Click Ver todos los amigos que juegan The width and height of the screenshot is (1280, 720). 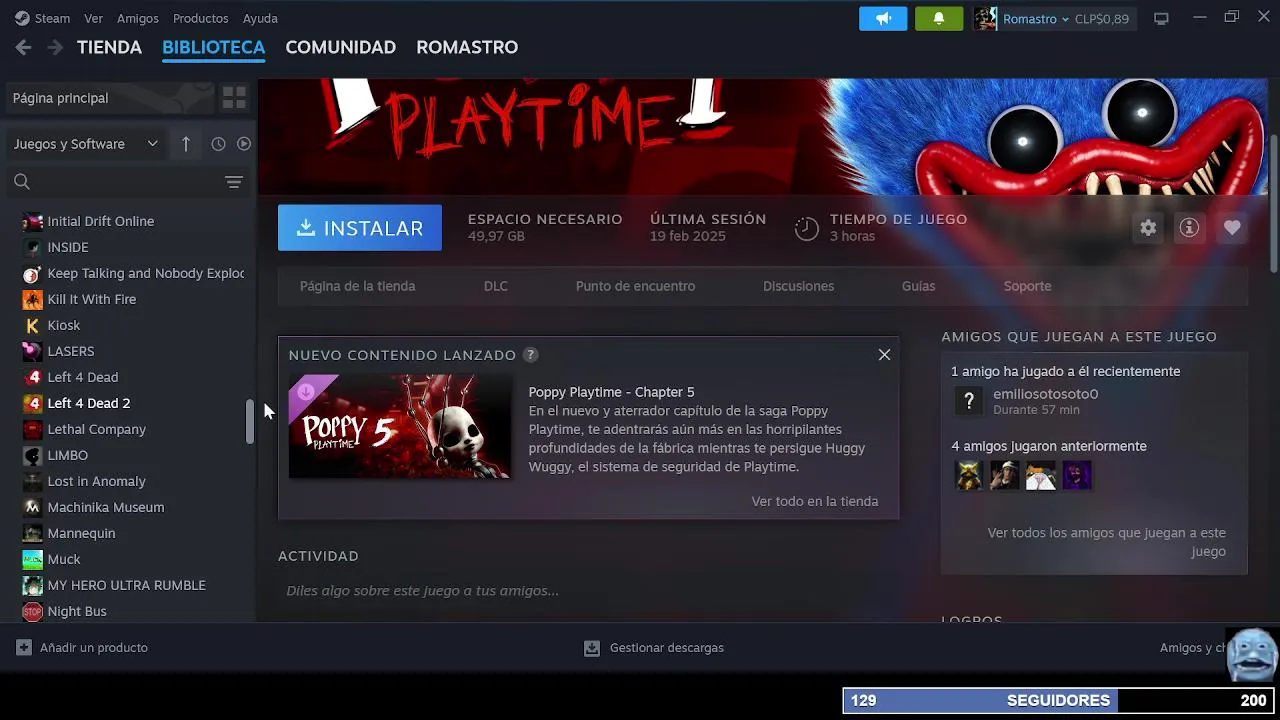coord(1106,542)
